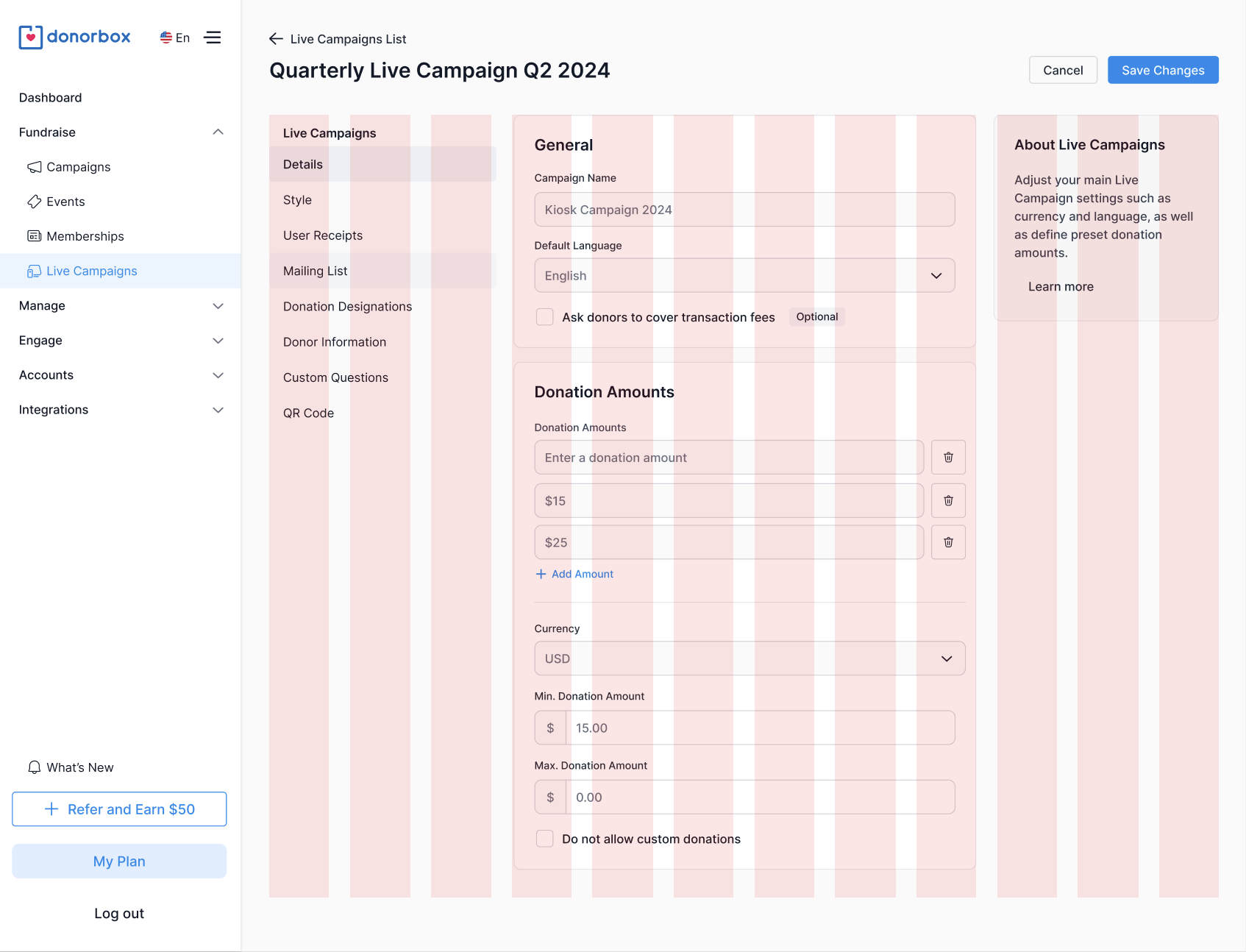This screenshot has height=952, width=1246.
Task: Delete the $25 donation amount
Action: pos(948,543)
